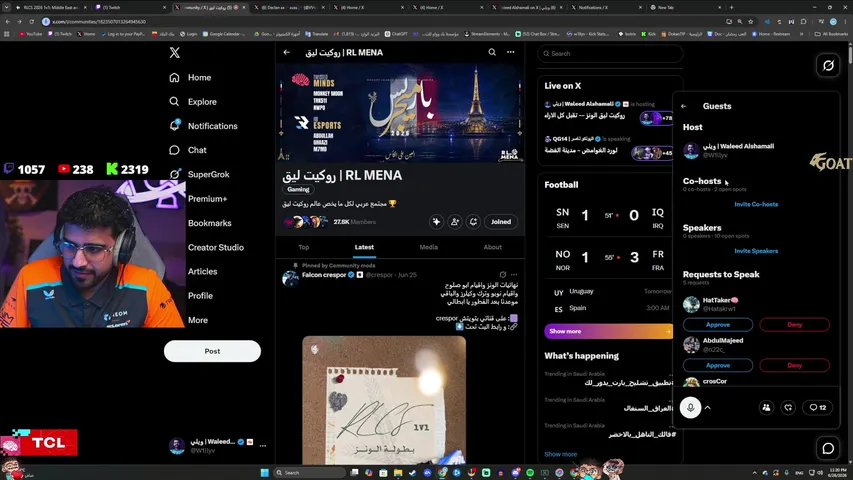Open Falcon crespor post more options
The width and height of the screenshot is (853, 480).
coord(514,275)
